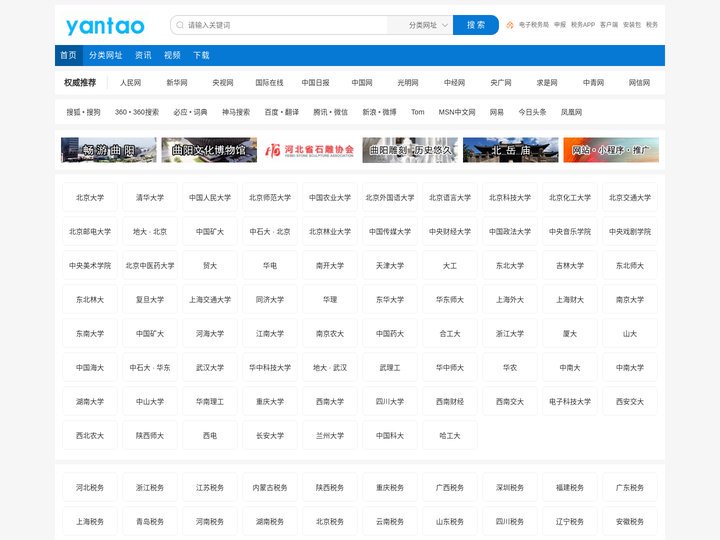The image size is (720, 540).
Task: Select the 中南大学 tile
Action: 630,367
